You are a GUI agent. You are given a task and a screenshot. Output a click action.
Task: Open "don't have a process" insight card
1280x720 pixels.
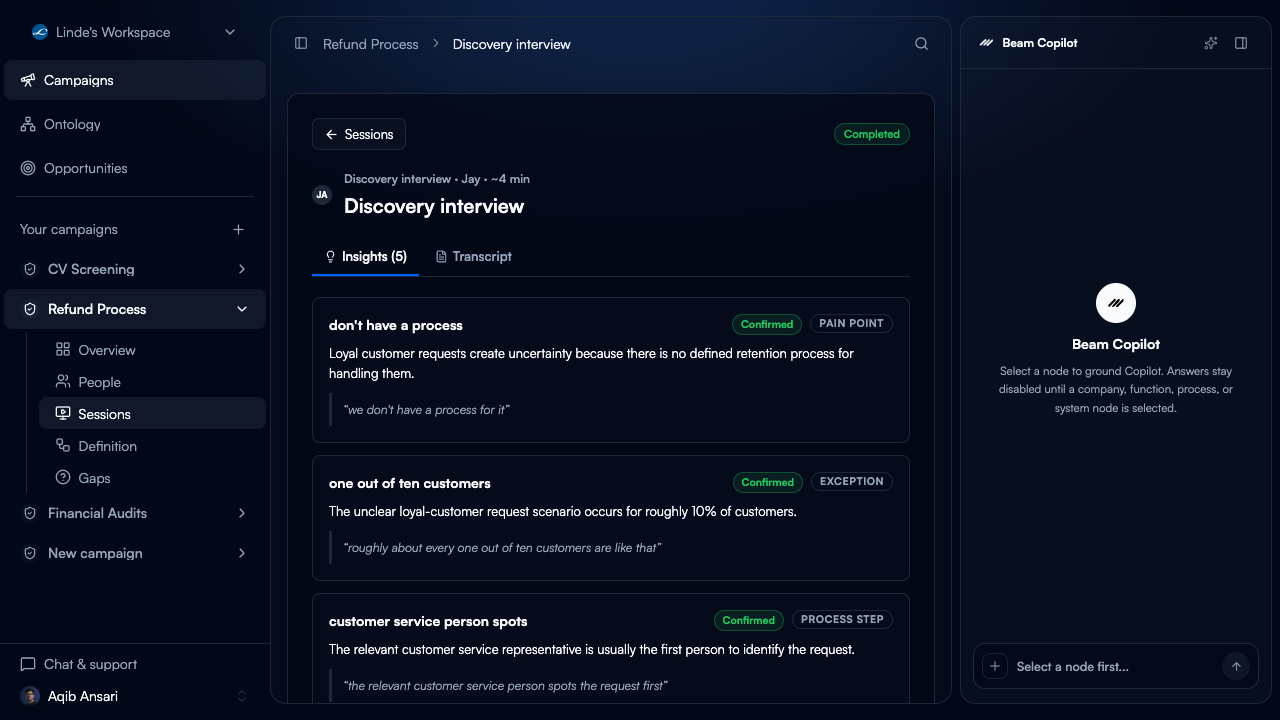tap(611, 370)
